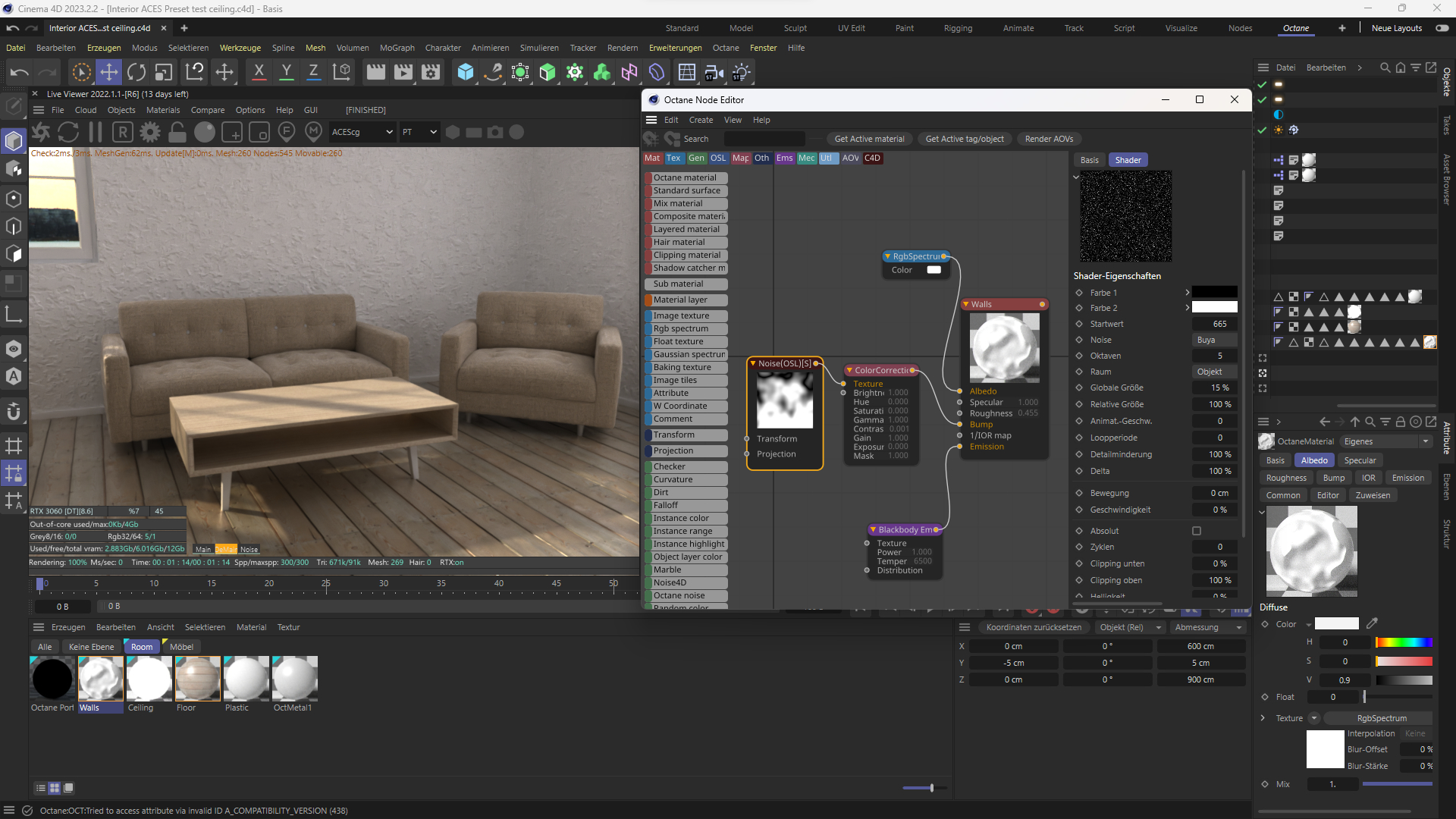Pause rendering in Live Viewer

(96, 132)
